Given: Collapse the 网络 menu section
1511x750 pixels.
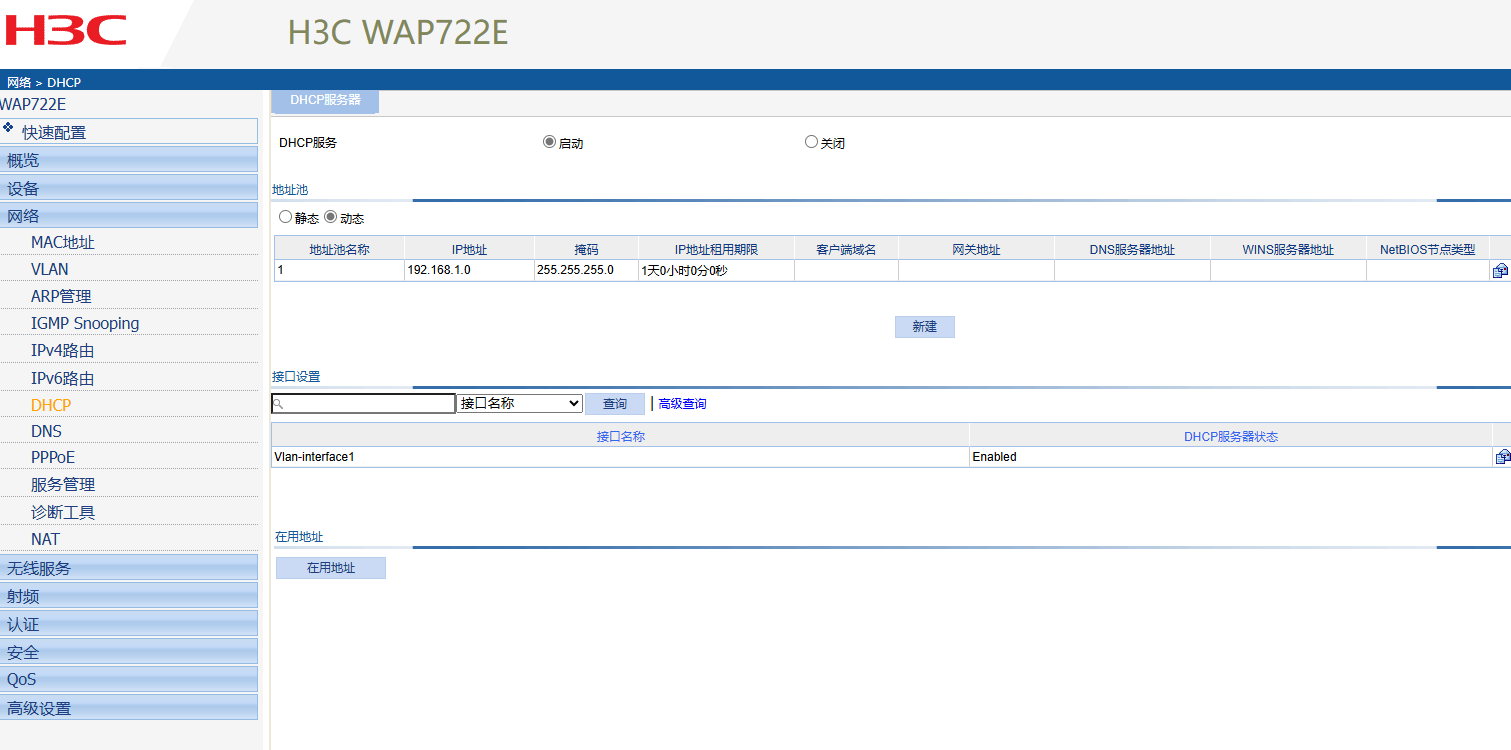Looking at the screenshot, I should [x=129, y=216].
